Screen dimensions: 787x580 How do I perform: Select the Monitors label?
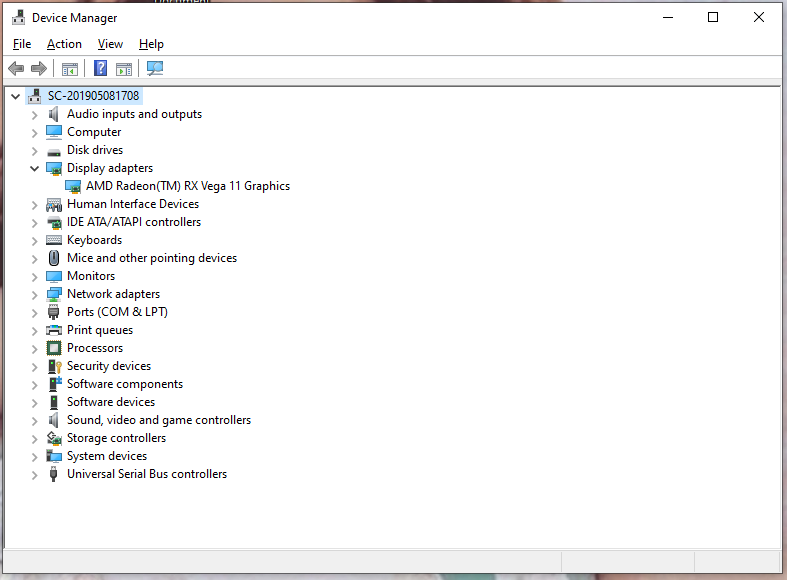(91, 276)
